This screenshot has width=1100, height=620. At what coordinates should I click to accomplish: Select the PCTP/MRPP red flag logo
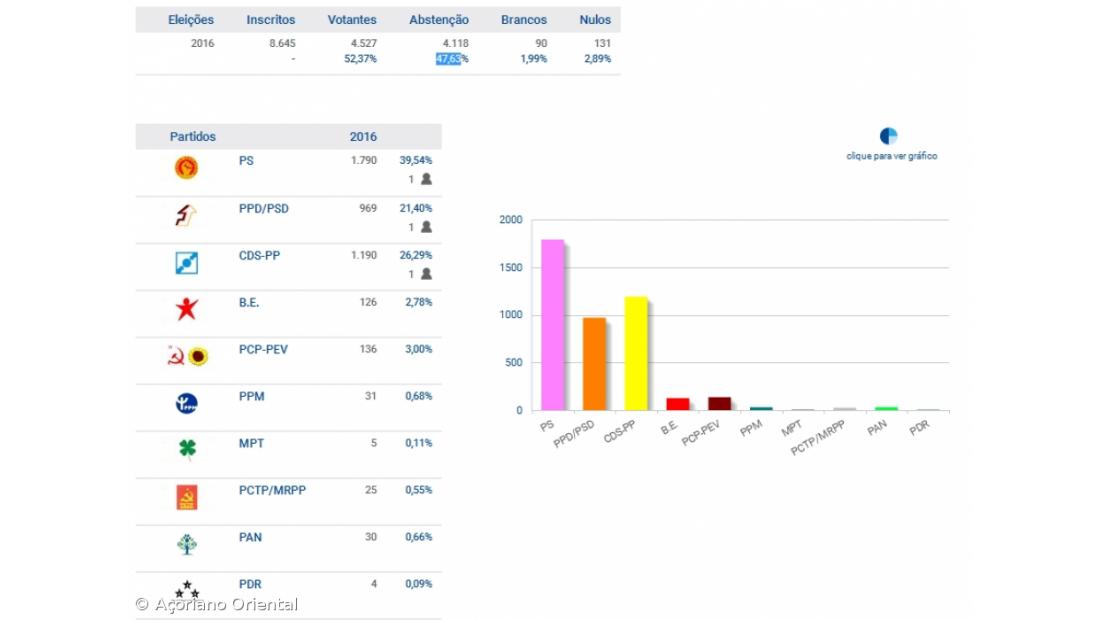click(186, 497)
